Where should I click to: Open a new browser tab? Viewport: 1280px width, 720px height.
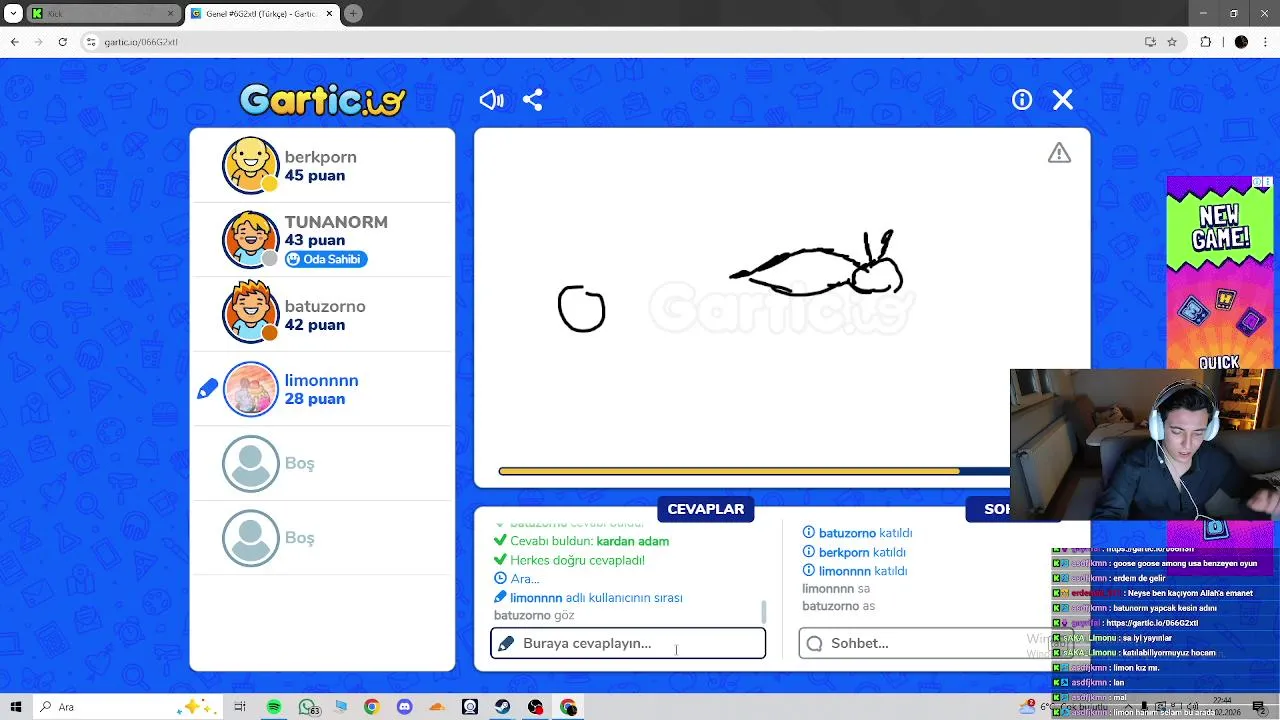(353, 14)
